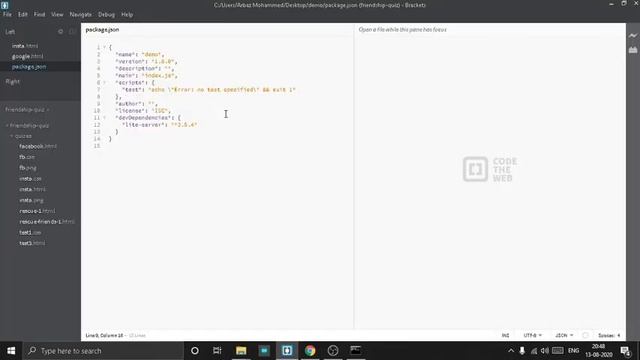Open the volume speaker tray icon
Viewport: 640px width, 360px height.
click(545, 351)
